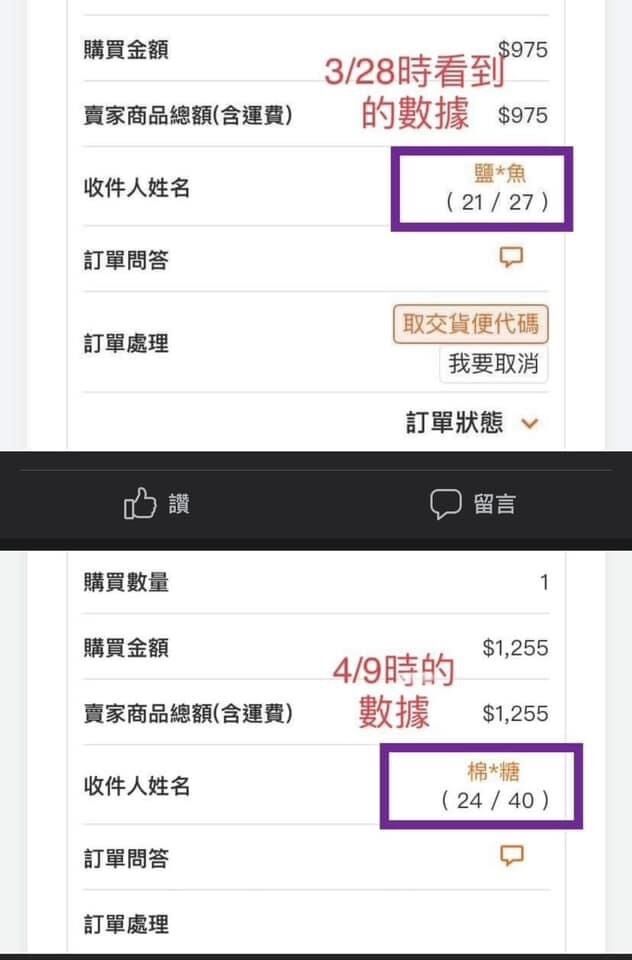Click the rating ( 24 / 40 ) text
Image resolution: width=632 pixels, height=960 pixels.
[x=495, y=800]
